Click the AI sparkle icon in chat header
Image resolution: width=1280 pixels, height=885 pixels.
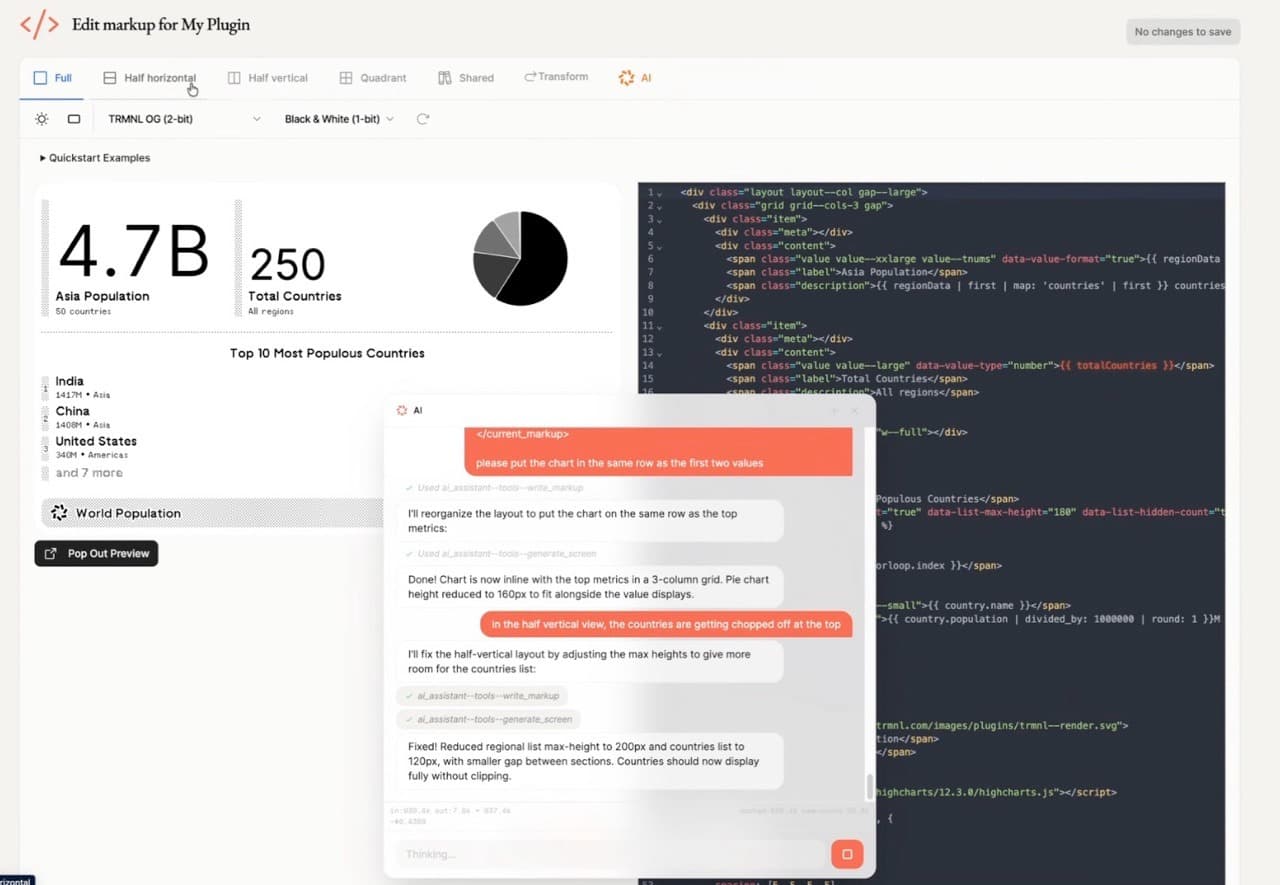click(x=402, y=410)
